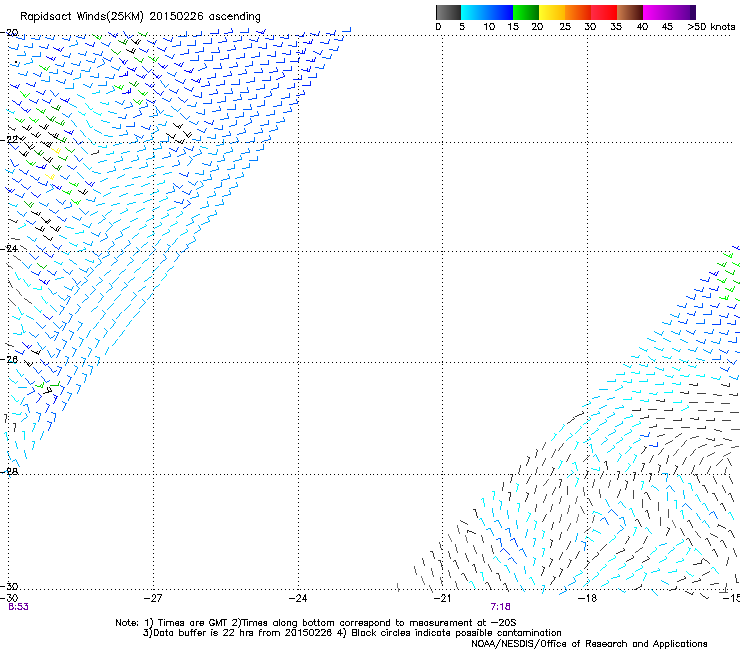This screenshot has width=740, height=650.
Task: Click the NOAA/NESDIS credit text
Action: click(589, 644)
